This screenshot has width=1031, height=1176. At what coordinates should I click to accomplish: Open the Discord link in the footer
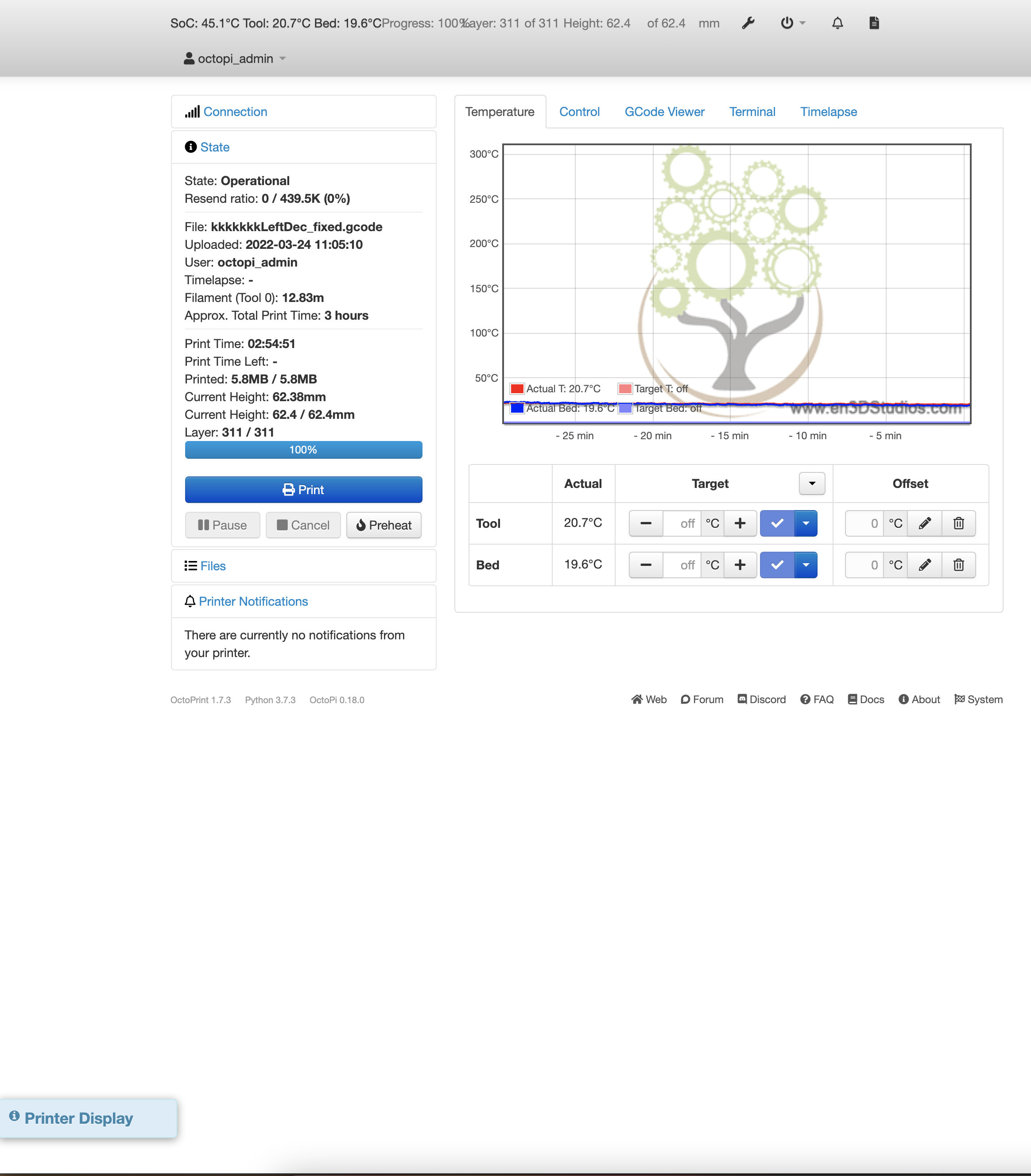(762, 699)
